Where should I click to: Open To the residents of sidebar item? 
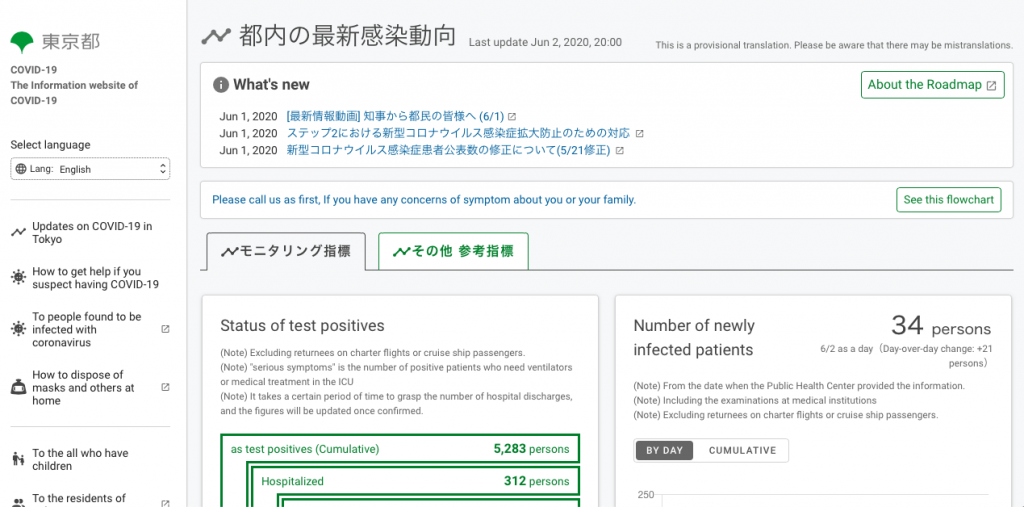coord(80,499)
